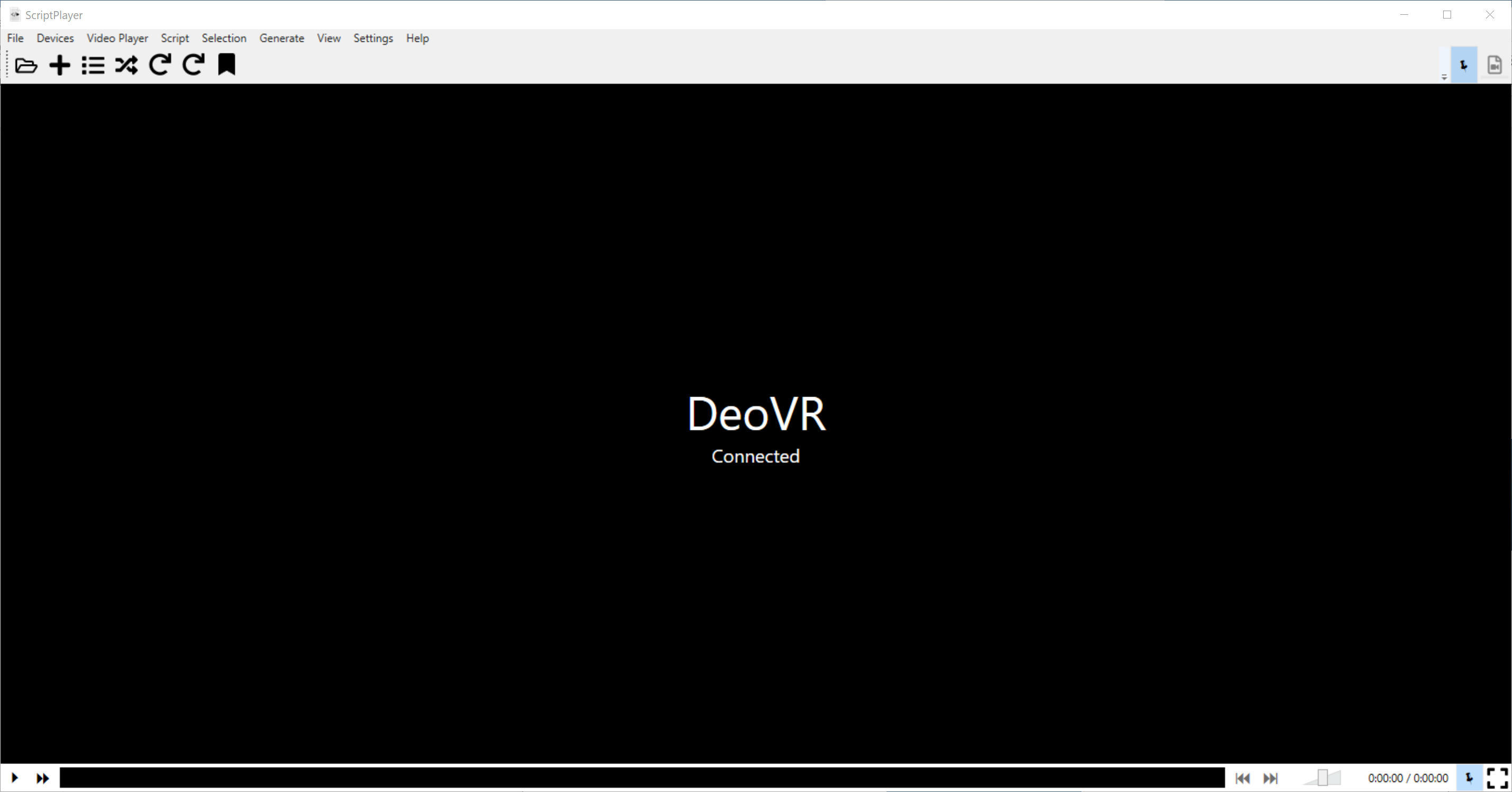Adjust the volume slider
1512x792 pixels.
pyautogui.click(x=1322, y=778)
